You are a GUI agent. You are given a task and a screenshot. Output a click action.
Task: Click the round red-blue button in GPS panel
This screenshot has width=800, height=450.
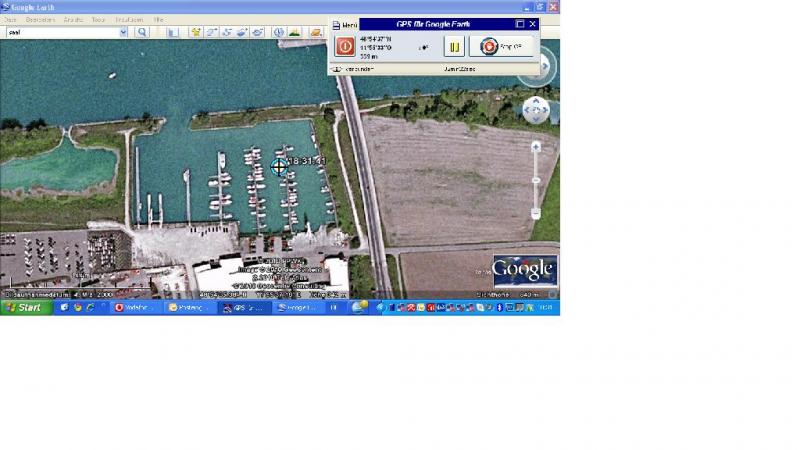tap(489, 46)
